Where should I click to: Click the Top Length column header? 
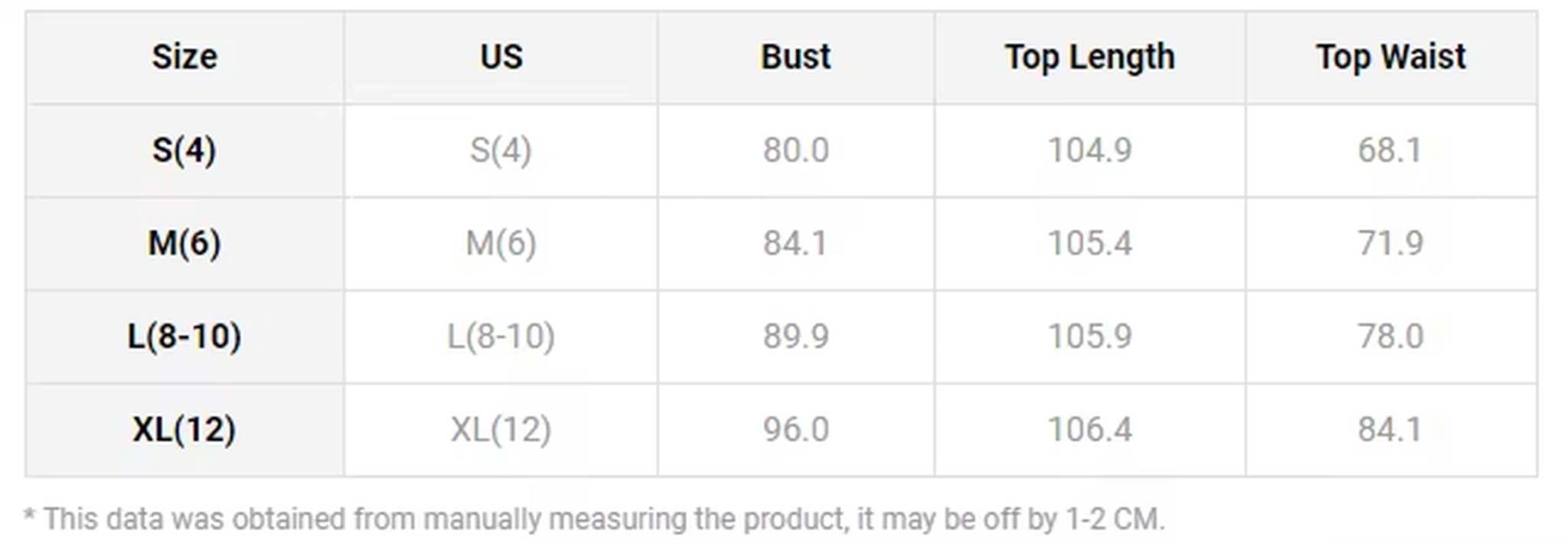click(1089, 57)
